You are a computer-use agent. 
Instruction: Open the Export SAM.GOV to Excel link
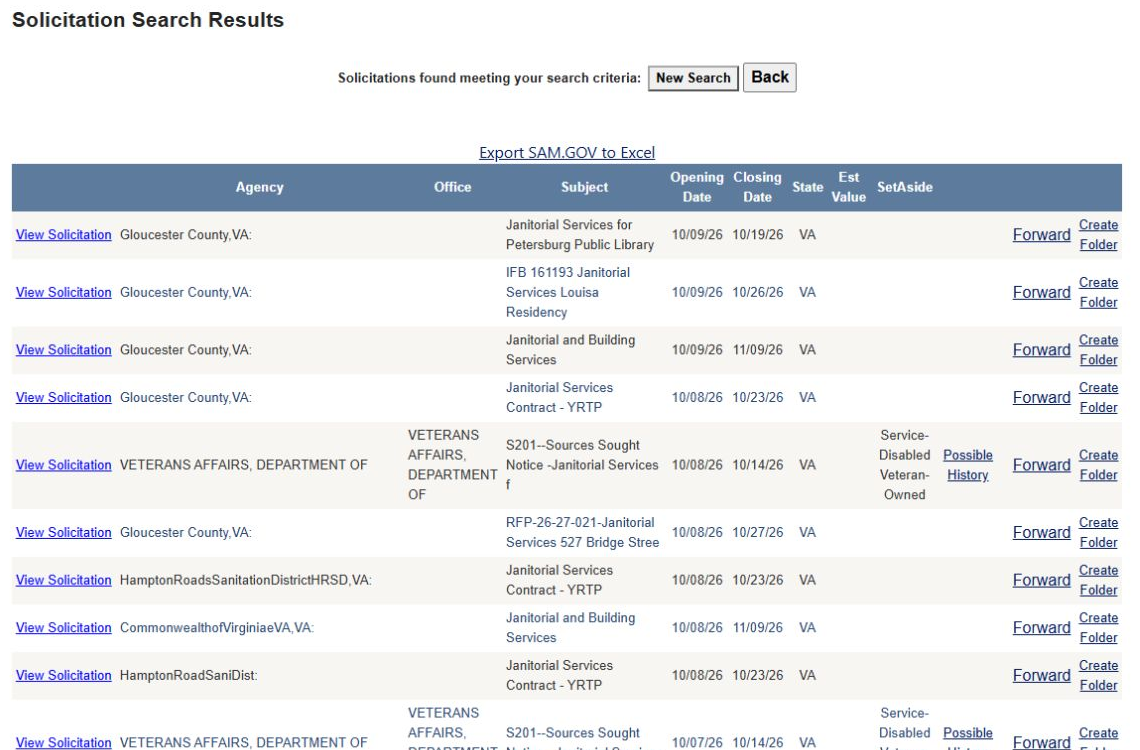pyautogui.click(x=566, y=153)
